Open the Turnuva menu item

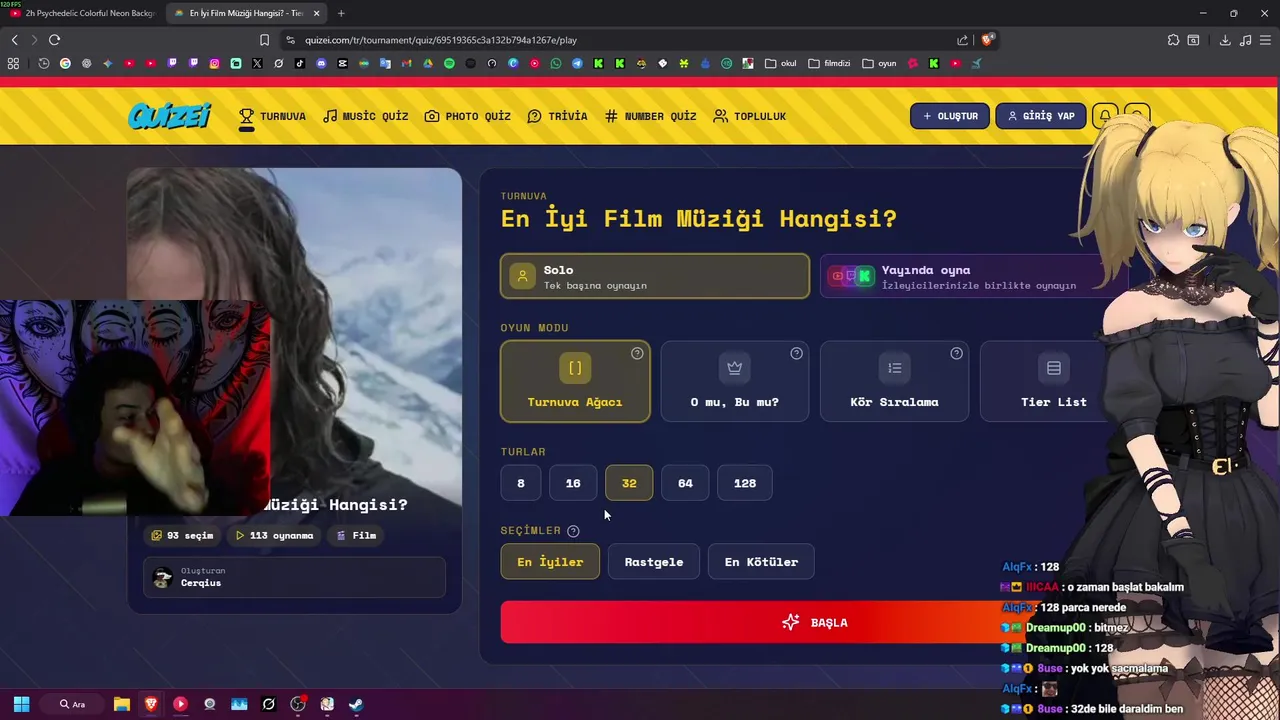tap(272, 116)
